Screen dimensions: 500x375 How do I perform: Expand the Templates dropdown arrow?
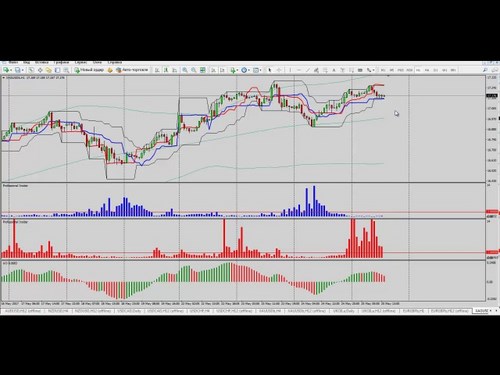(261, 70)
